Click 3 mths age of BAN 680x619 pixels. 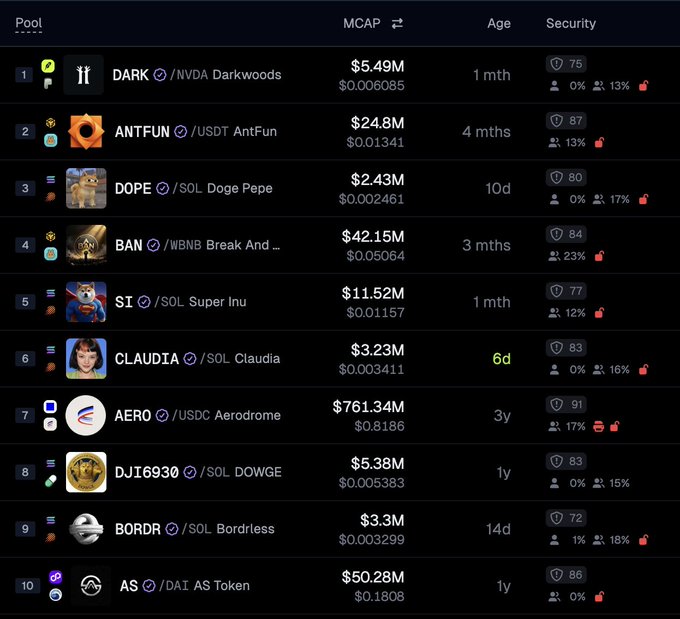(486, 246)
